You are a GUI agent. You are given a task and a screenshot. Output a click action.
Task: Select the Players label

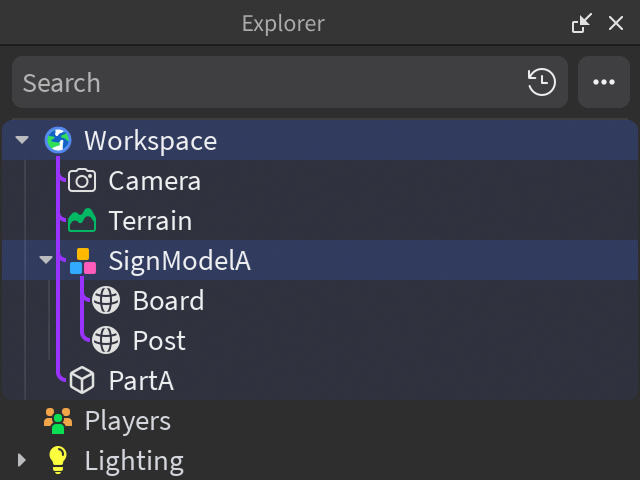click(x=127, y=421)
